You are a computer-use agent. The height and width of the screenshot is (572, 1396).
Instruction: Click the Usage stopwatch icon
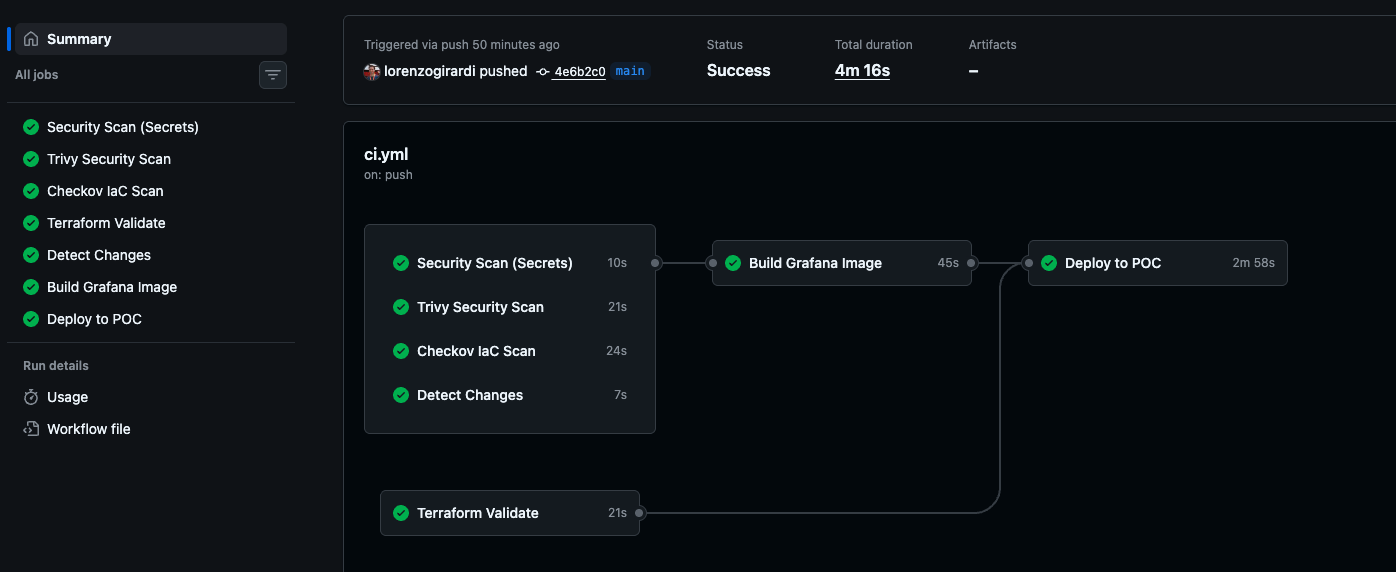point(31,397)
